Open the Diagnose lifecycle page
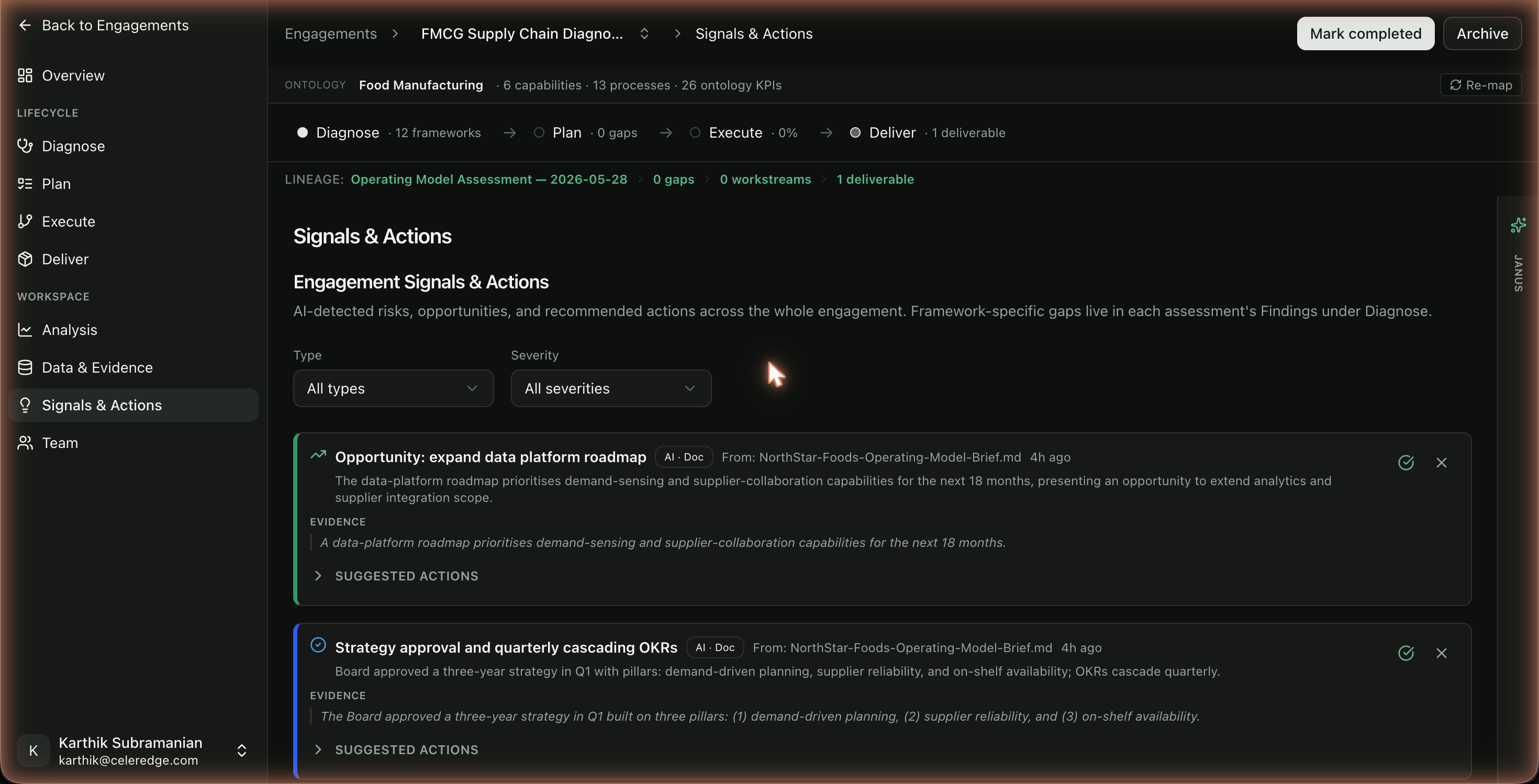 pos(133,147)
